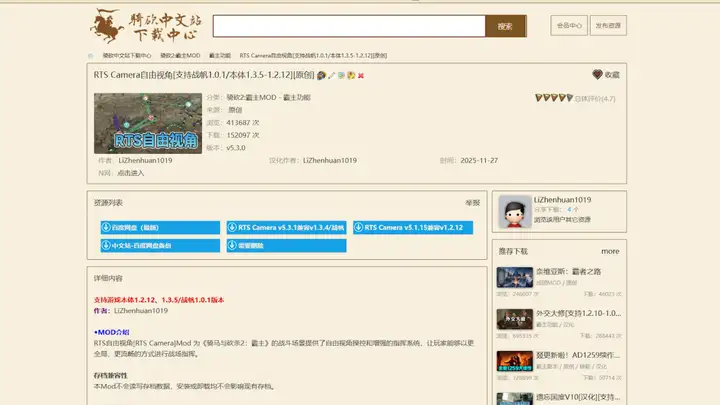
Task: Click the 骑砍2:霸主MOD - 霸主功能 category link
Action: coord(269,97)
